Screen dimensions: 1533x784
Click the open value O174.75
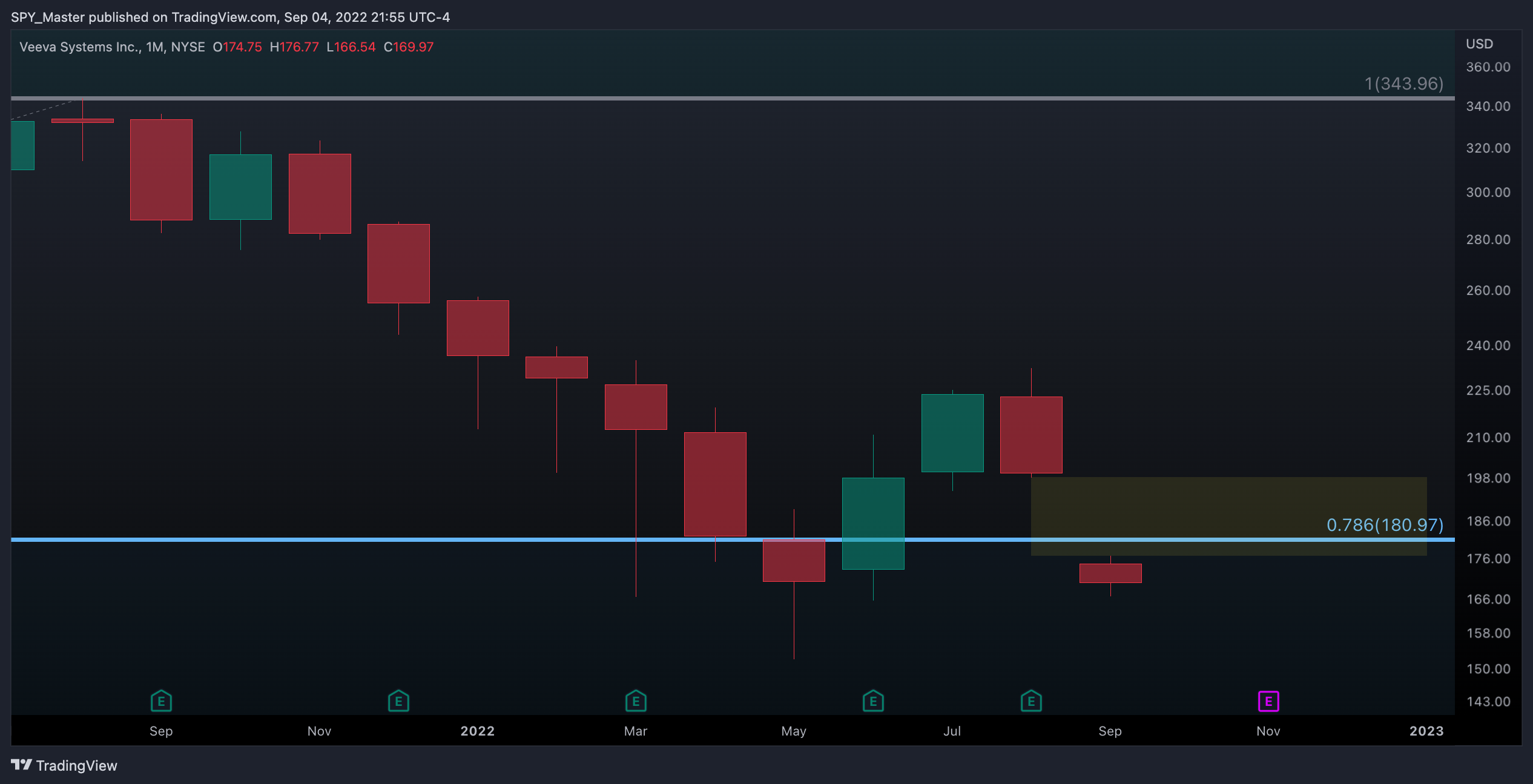coord(237,47)
